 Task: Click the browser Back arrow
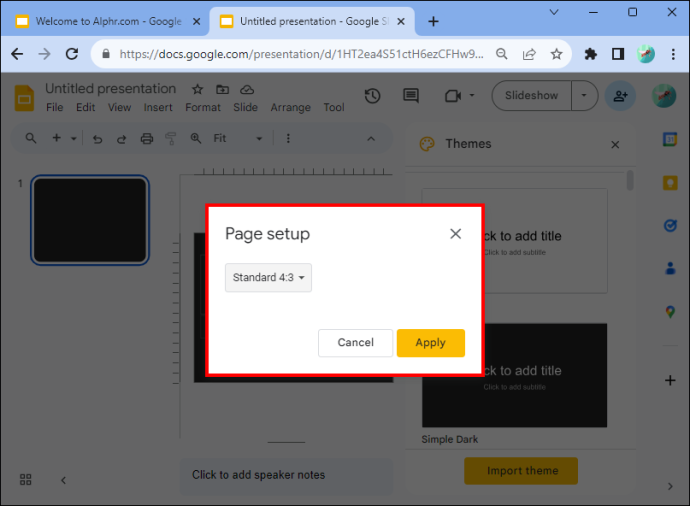pyautogui.click(x=17, y=54)
